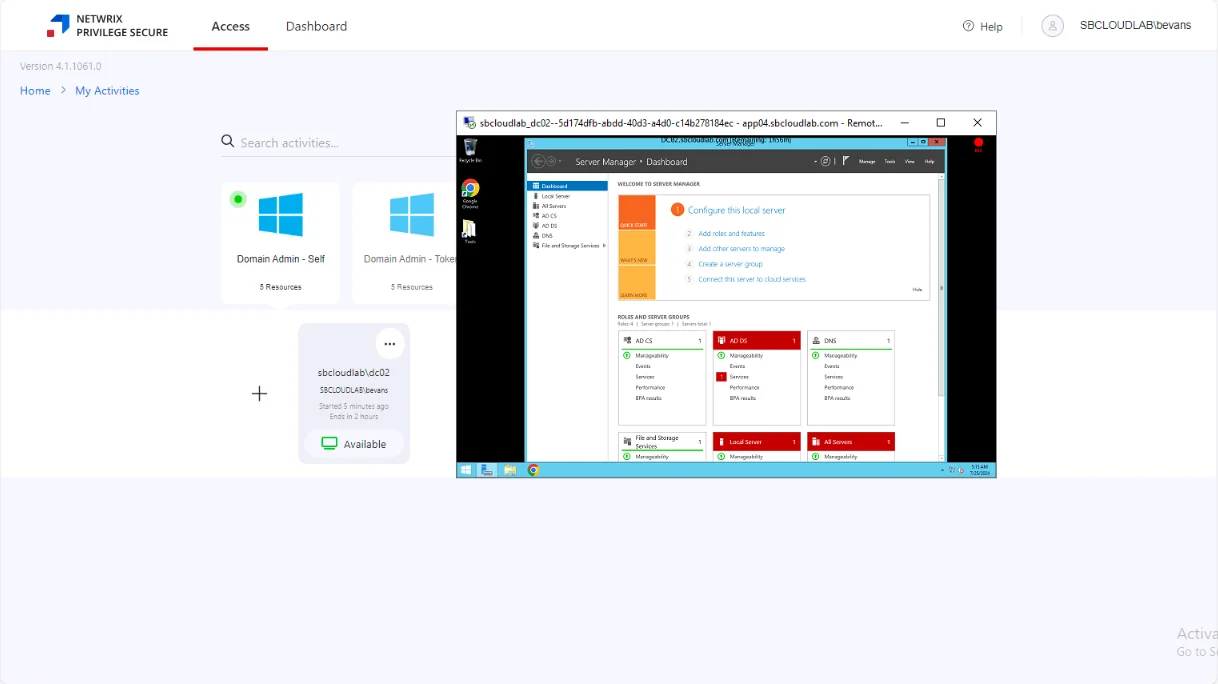1218x684 pixels.
Task: Select the WHAT'S NEW tile
Action: (637, 249)
